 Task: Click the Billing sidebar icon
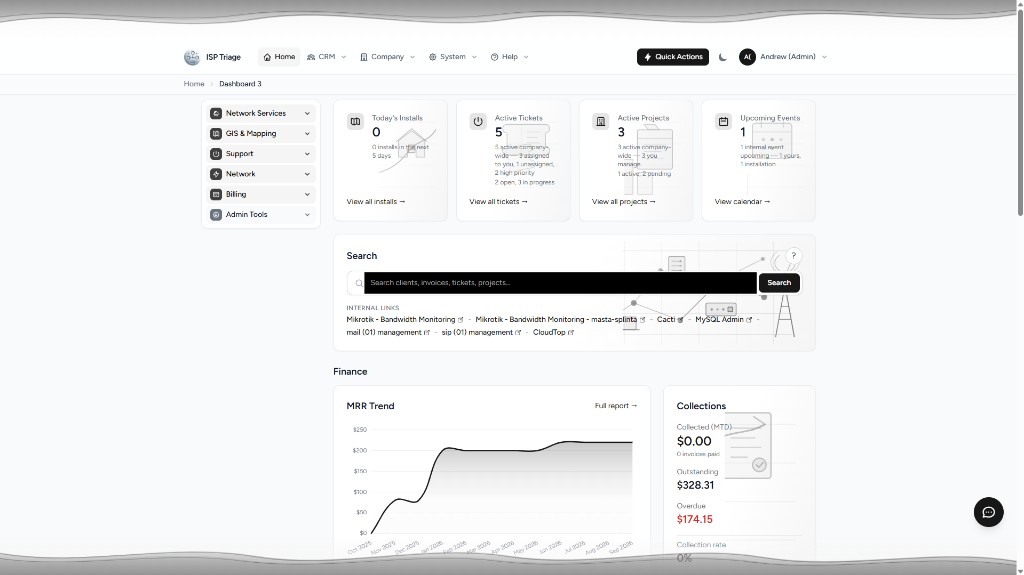click(216, 194)
